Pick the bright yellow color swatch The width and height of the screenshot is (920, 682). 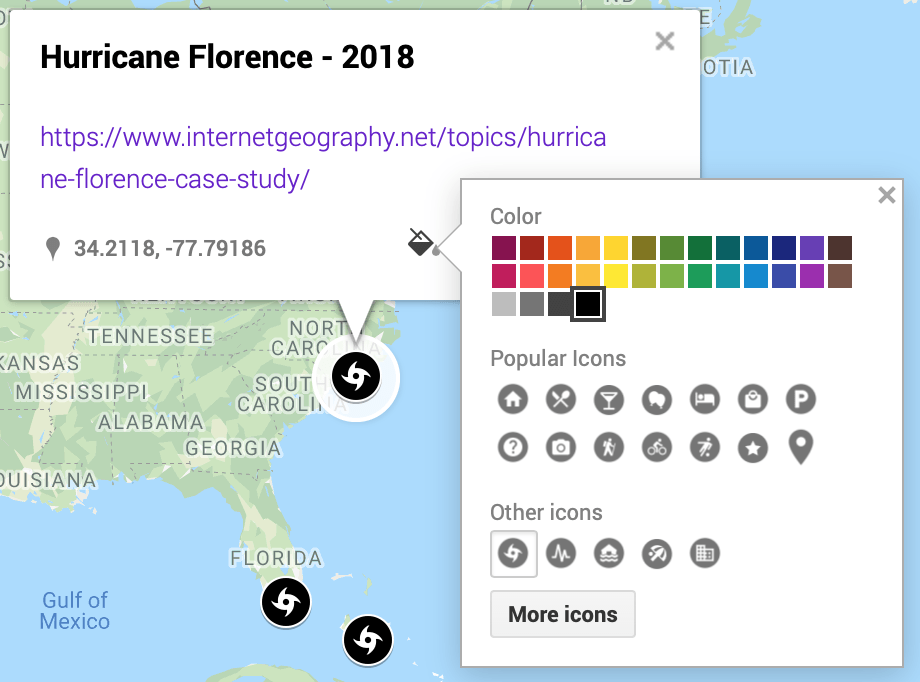tap(615, 275)
